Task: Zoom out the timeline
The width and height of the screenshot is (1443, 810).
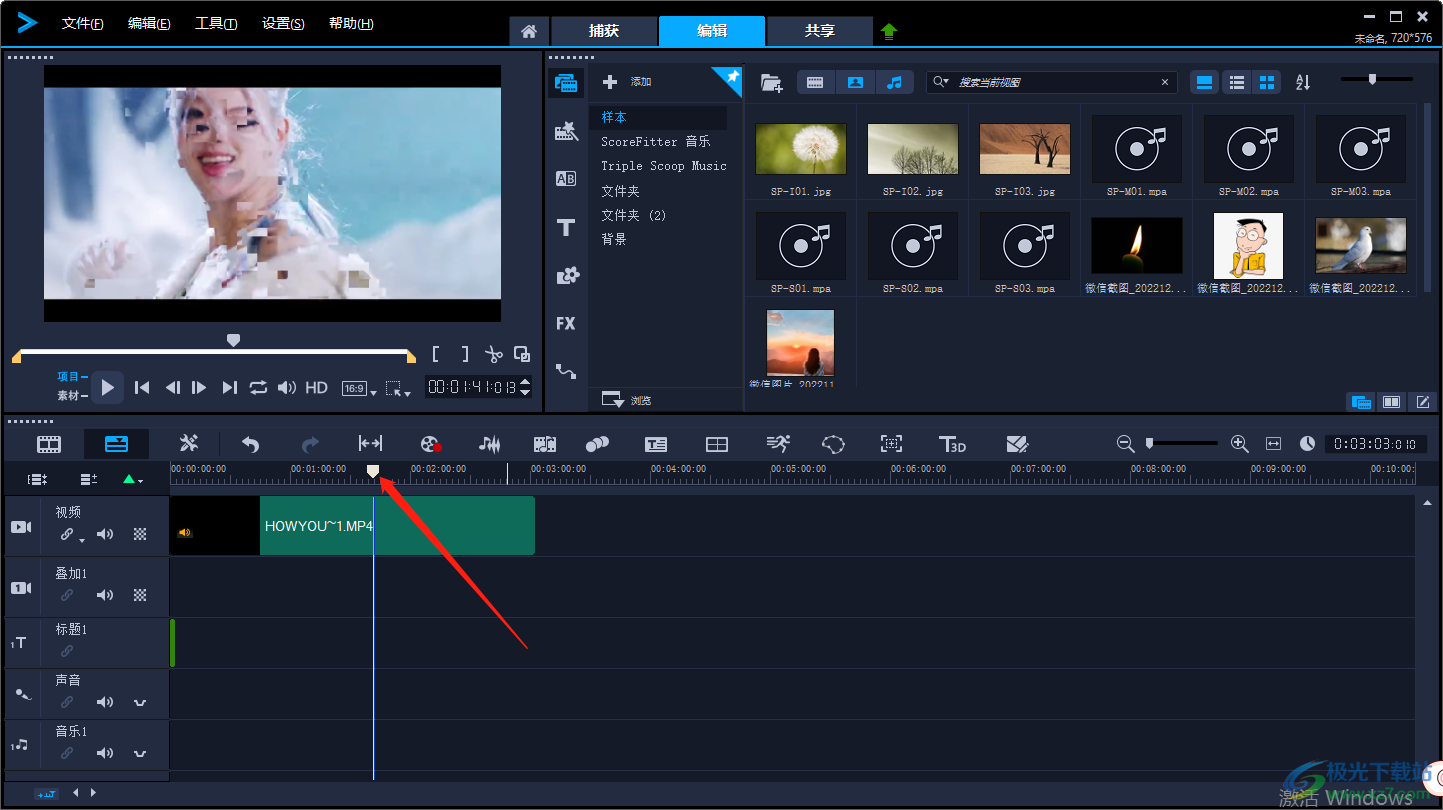Action: point(1125,443)
